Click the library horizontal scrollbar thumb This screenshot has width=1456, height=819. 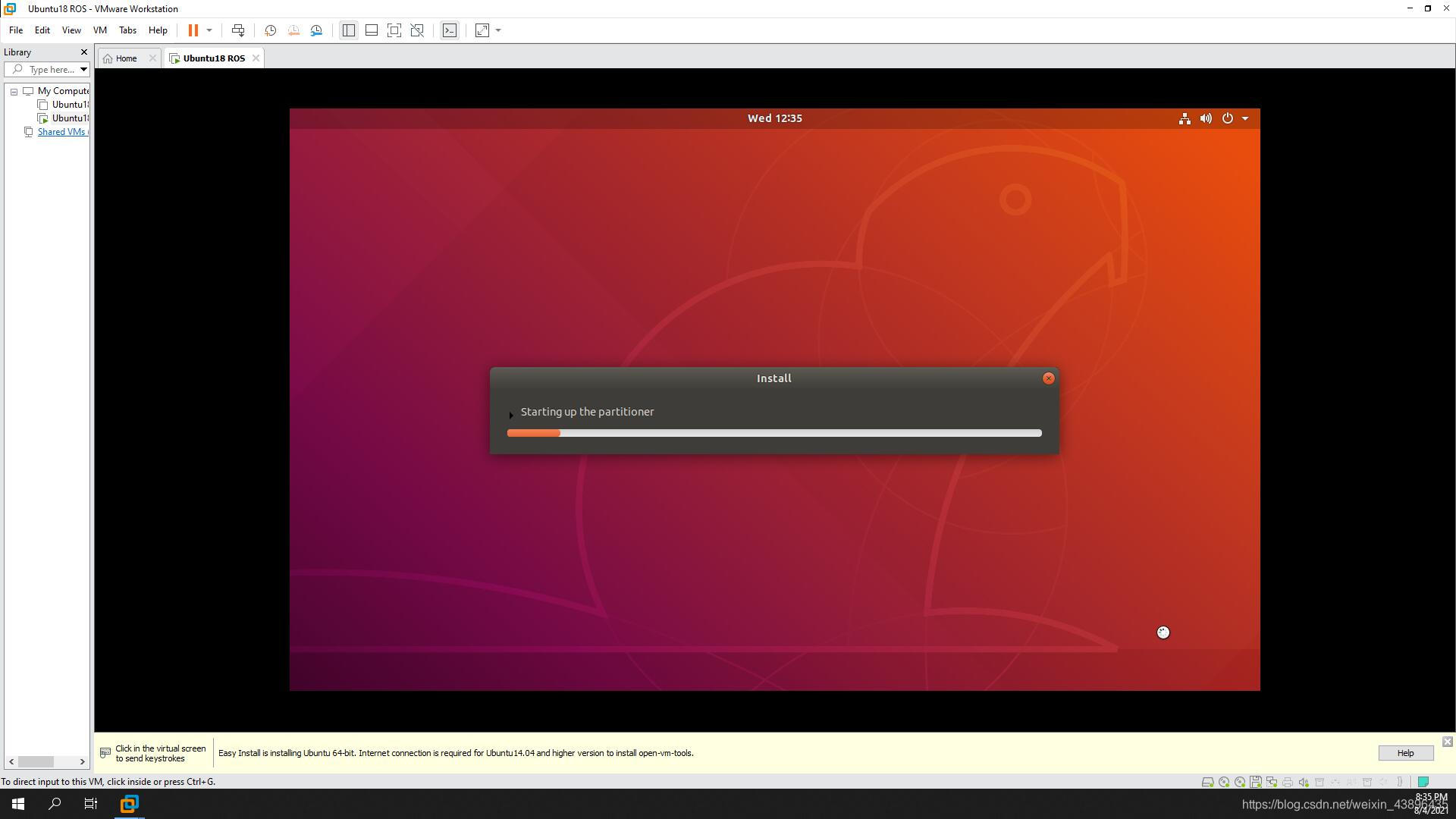pos(36,761)
